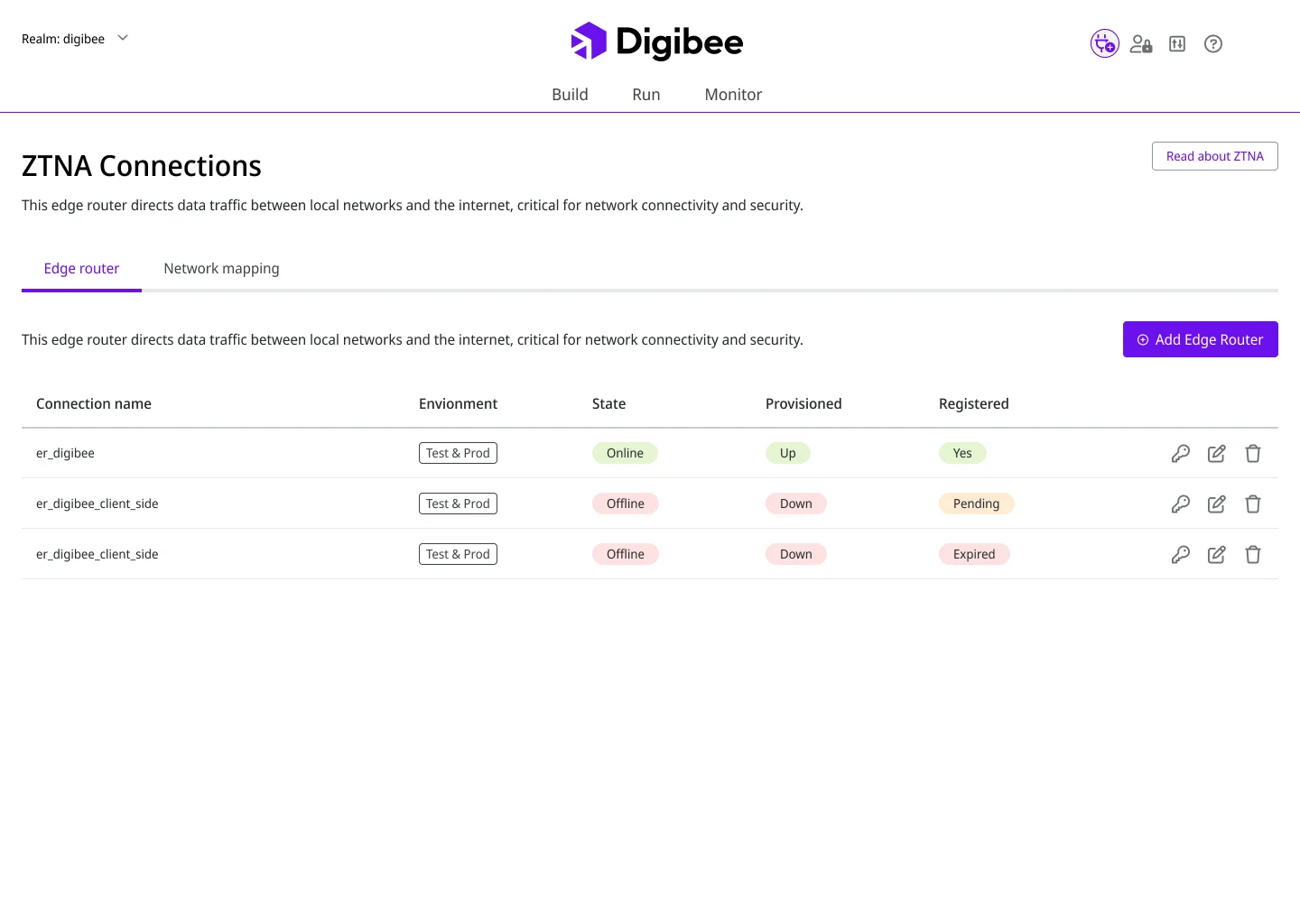Click the Offline badge in the Pending row

click(626, 504)
